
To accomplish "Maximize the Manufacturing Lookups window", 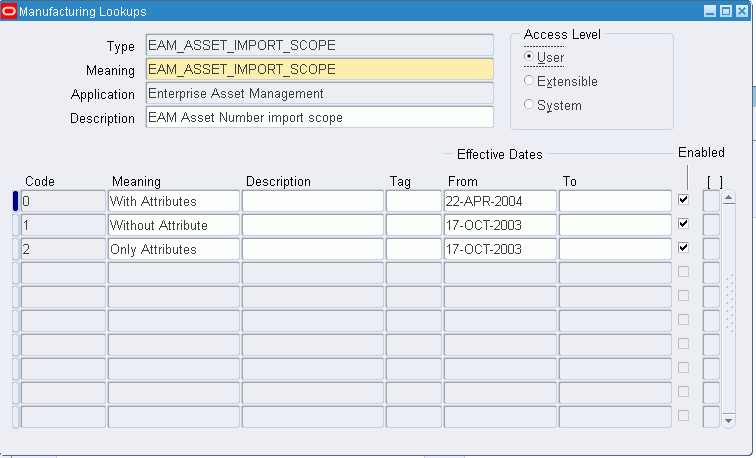I will [x=726, y=11].
